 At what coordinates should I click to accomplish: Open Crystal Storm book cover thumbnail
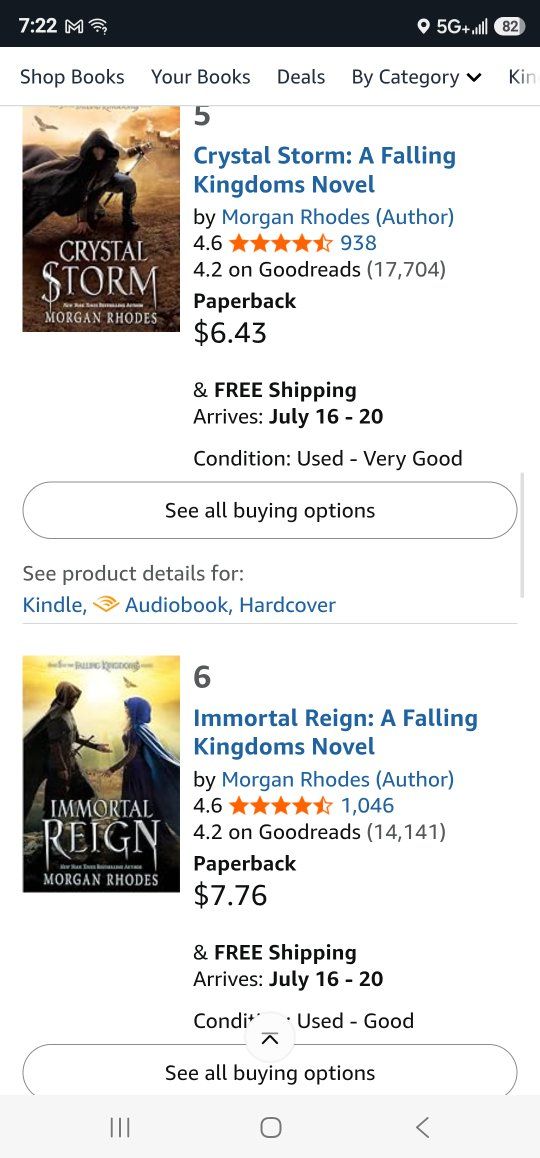(x=101, y=219)
